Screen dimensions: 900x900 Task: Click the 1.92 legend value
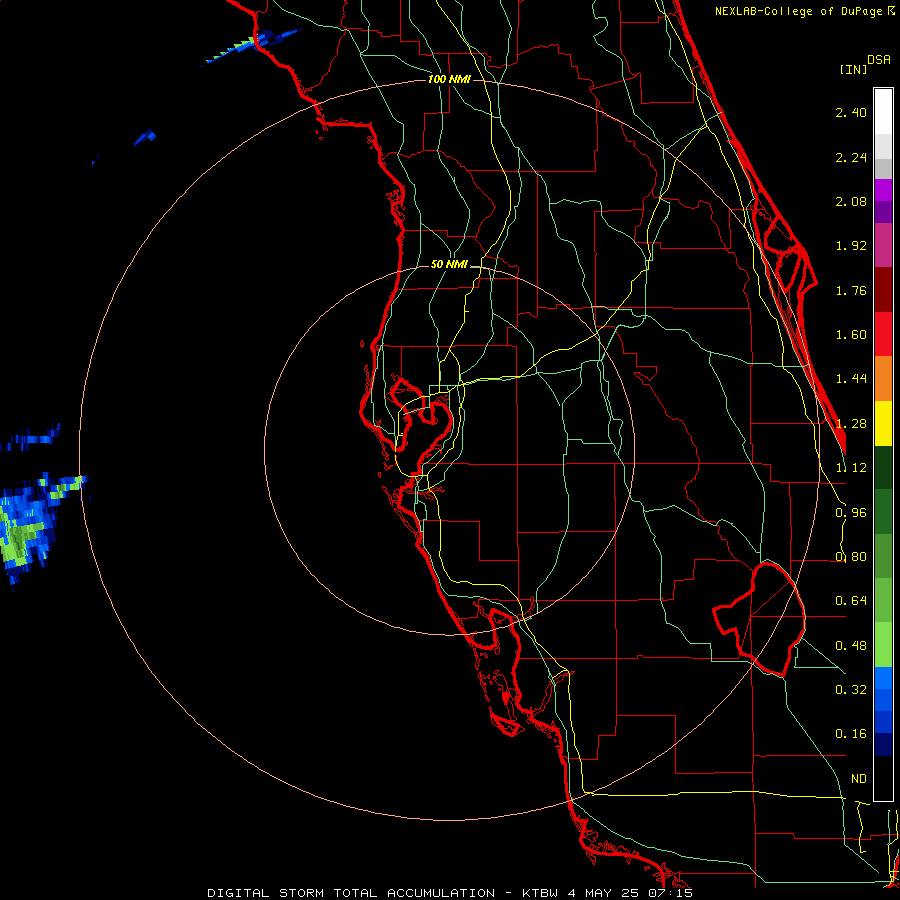[851, 246]
